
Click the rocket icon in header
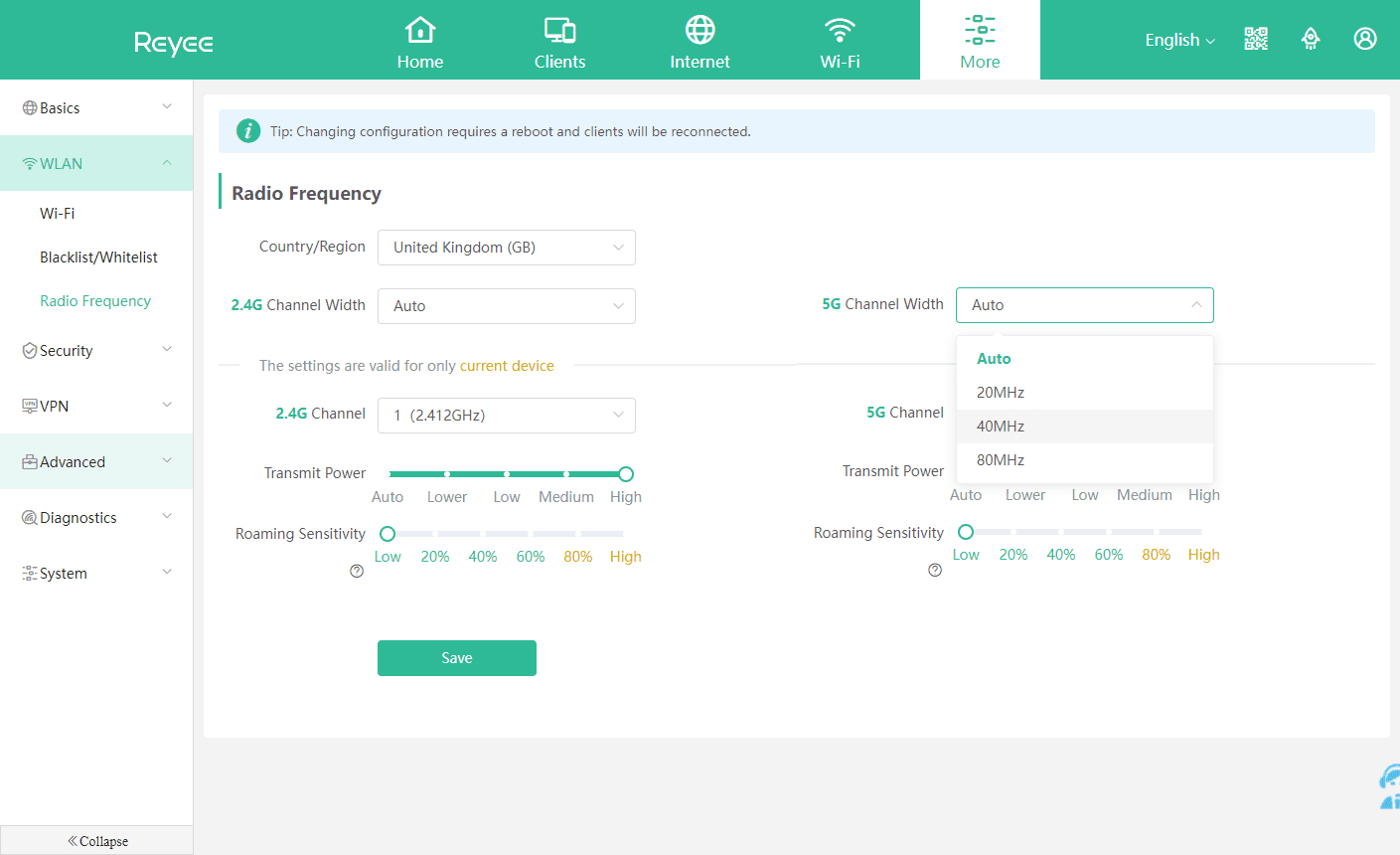point(1311,39)
